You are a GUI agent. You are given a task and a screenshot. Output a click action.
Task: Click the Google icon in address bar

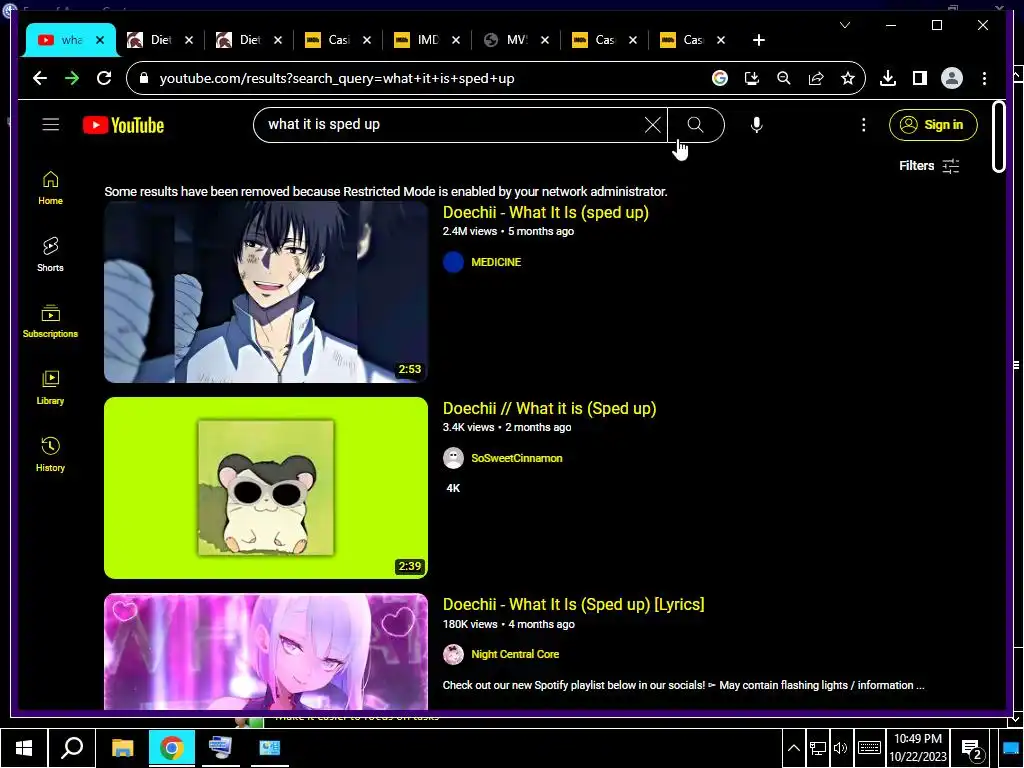[x=720, y=78]
